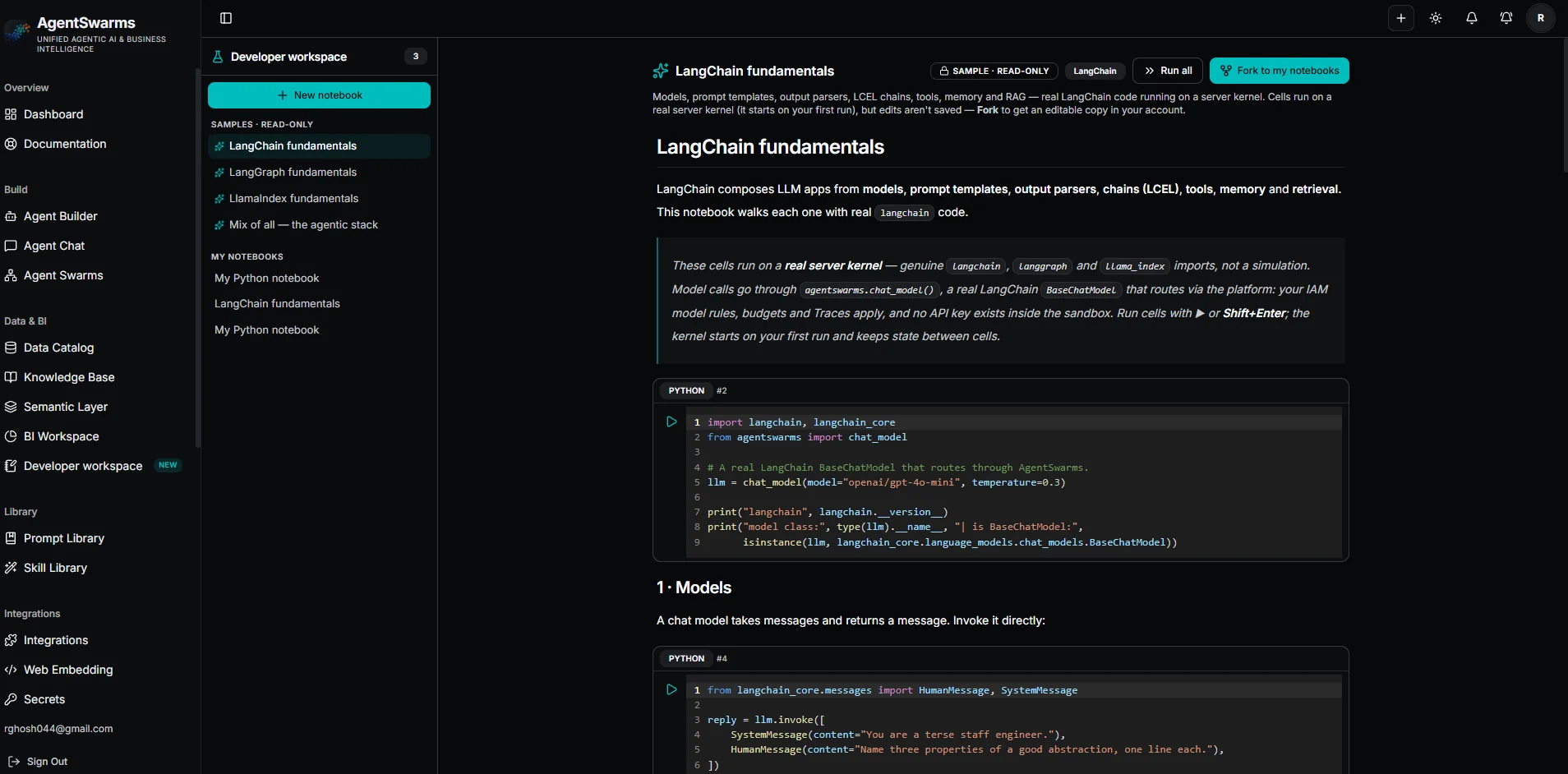
Task: Click the LangChain tag badge
Action: click(x=1095, y=71)
